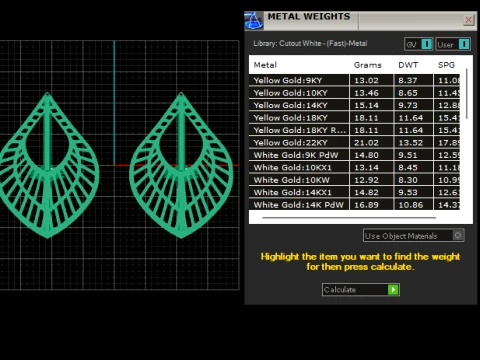Toggle Use Object Materials option

point(413,236)
